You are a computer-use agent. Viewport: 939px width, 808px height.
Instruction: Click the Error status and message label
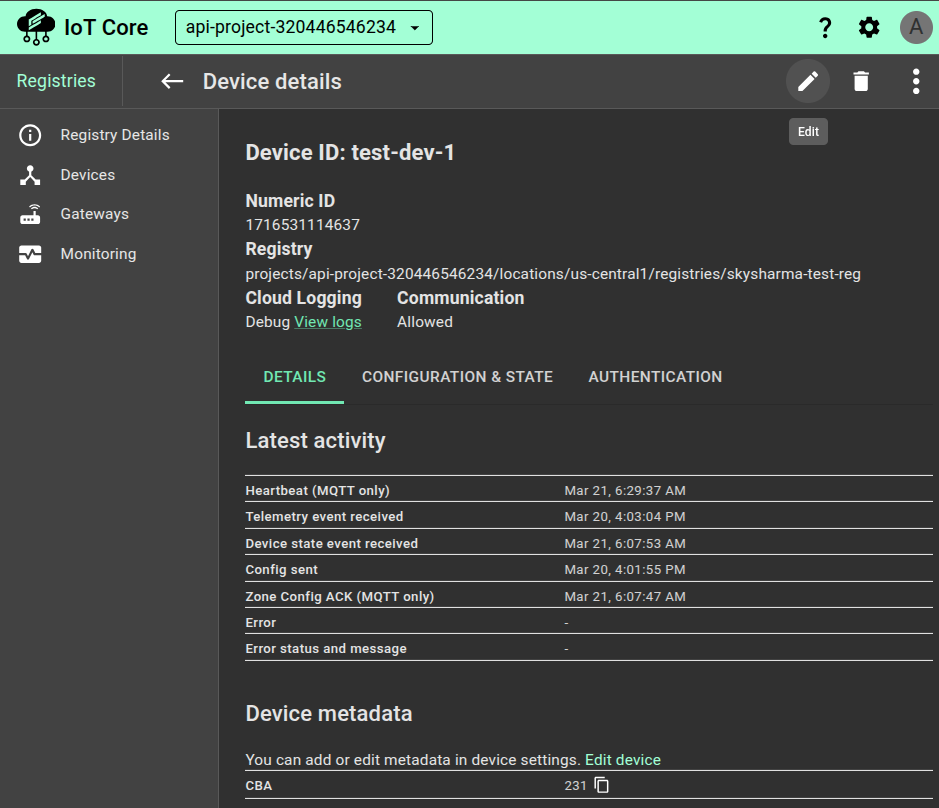click(326, 649)
